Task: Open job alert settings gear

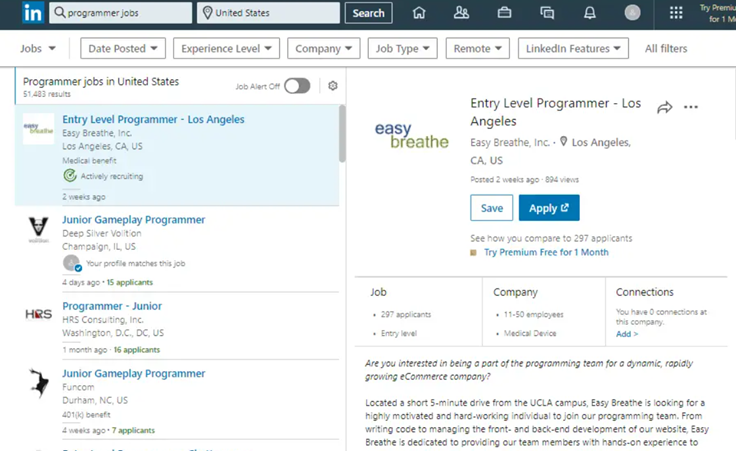Action: [333, 86]
